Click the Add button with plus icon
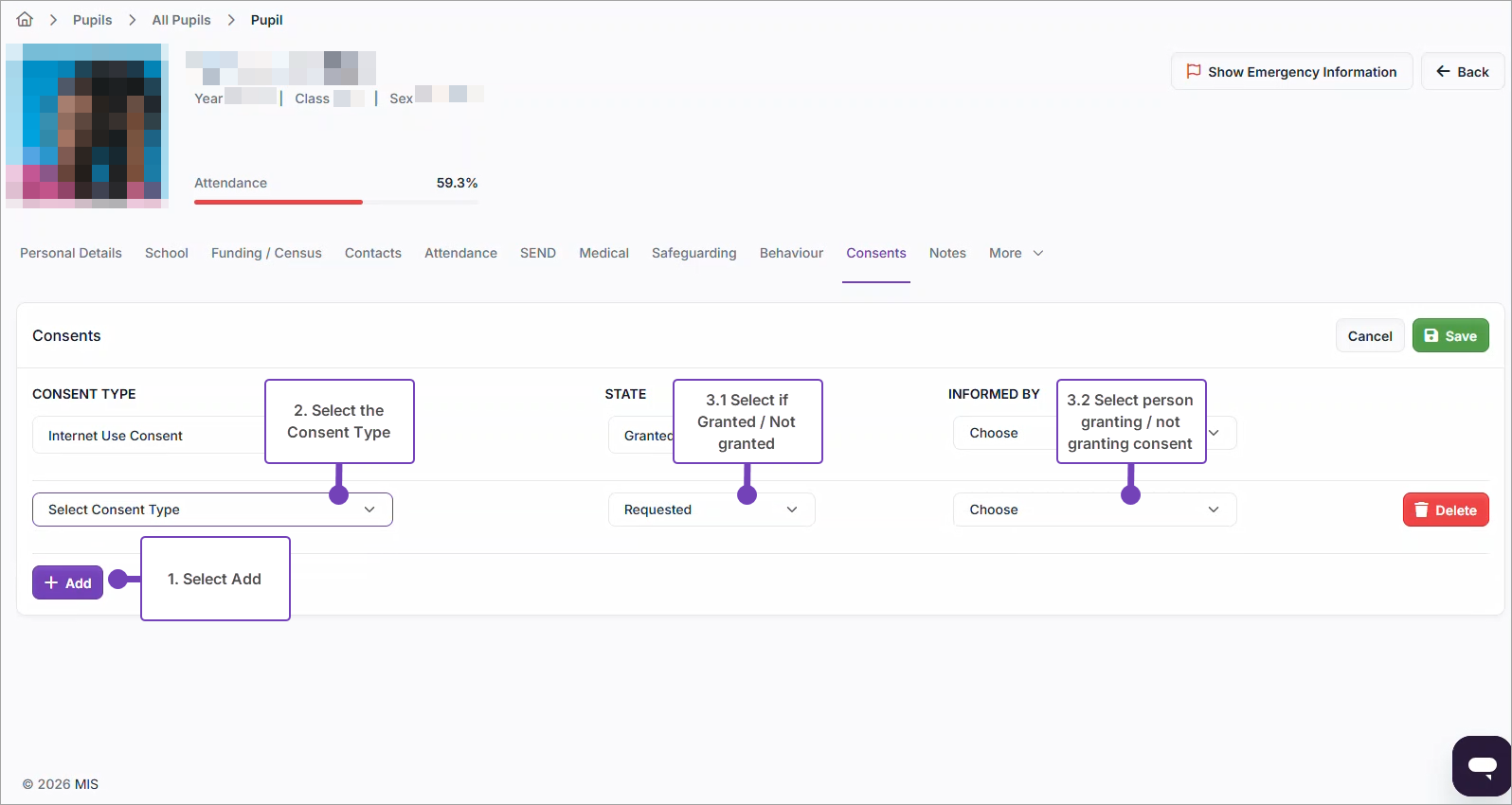This screenshot has width=1512, height=805. (x=67, y=583)
